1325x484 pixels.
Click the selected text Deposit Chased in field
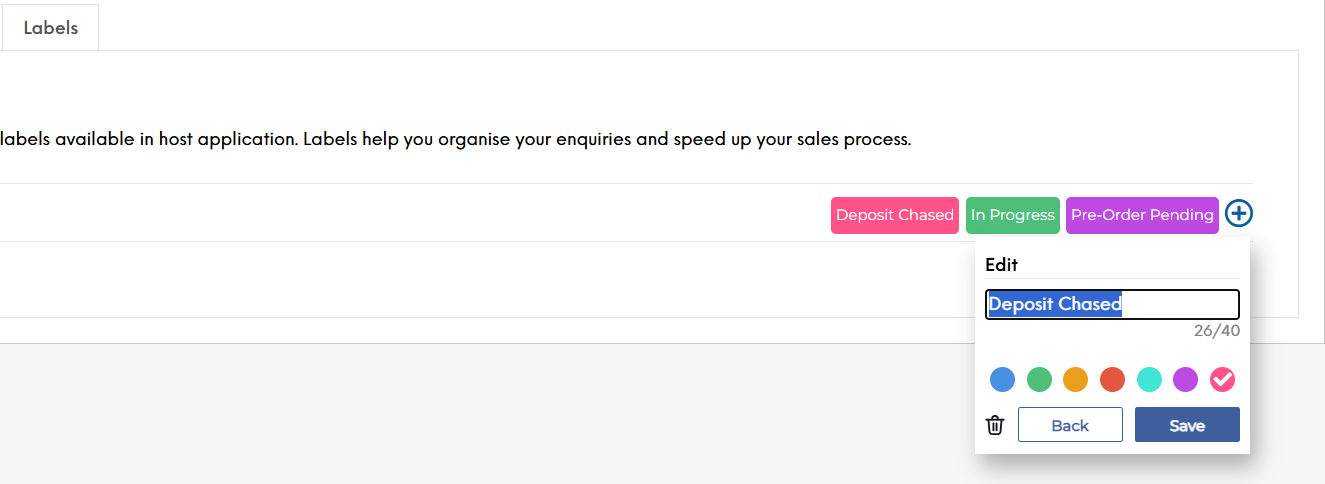(1055, 304)
